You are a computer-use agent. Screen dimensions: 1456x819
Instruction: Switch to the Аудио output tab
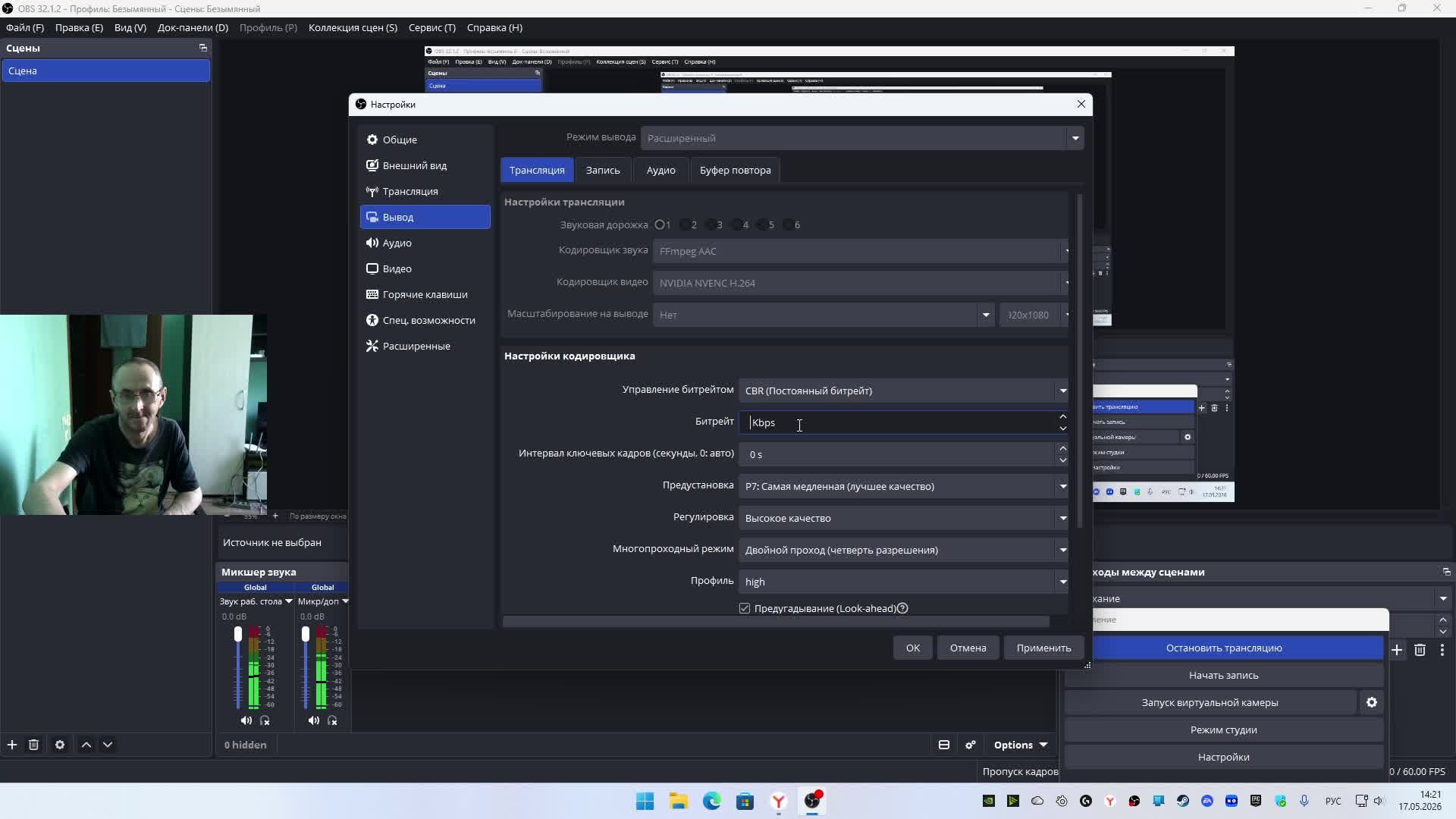point(661,170)
